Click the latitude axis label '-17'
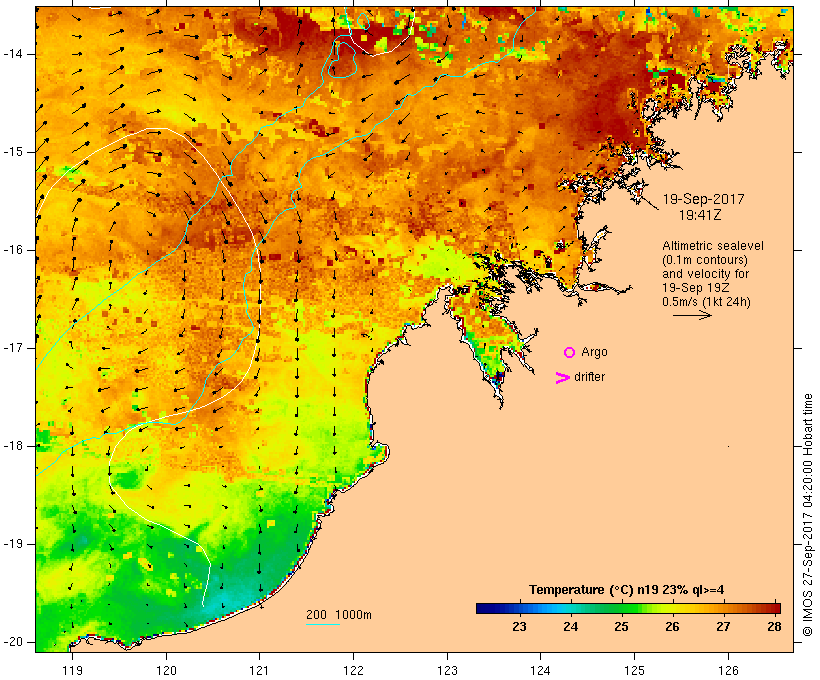 [13, 348]
